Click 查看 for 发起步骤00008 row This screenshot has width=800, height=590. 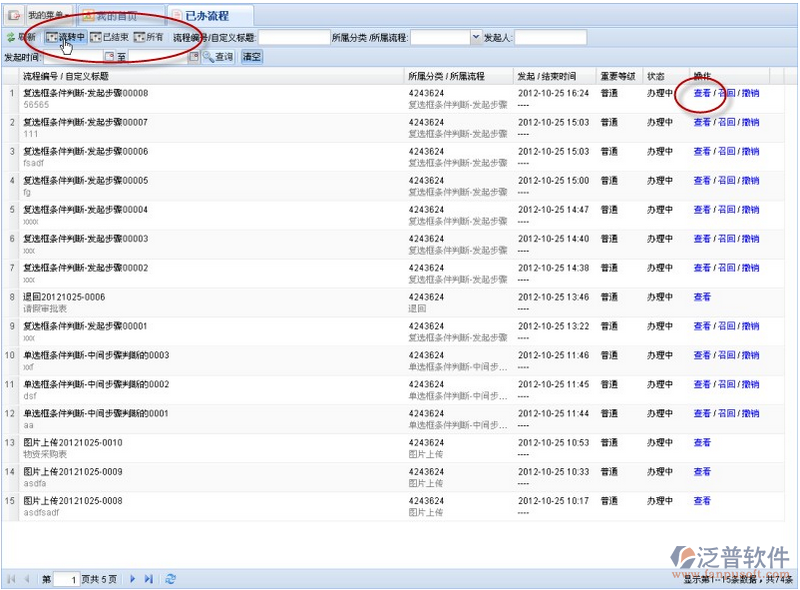coord(702,93)
